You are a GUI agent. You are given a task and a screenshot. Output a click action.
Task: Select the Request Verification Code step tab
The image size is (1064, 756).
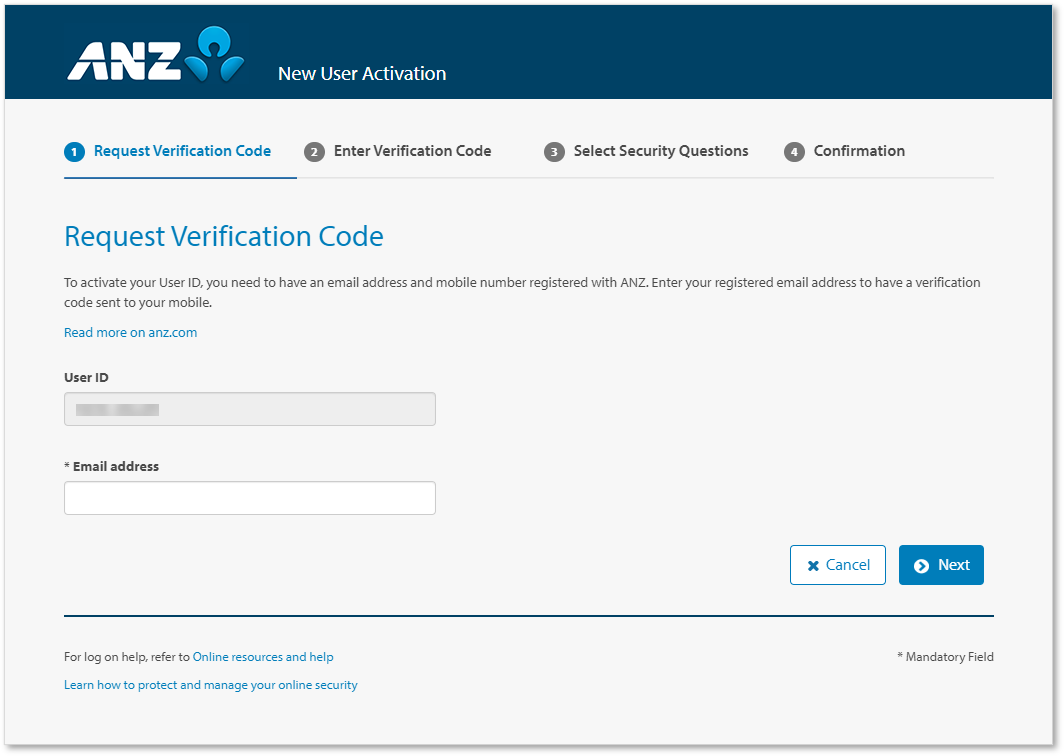tap(181, 151)
